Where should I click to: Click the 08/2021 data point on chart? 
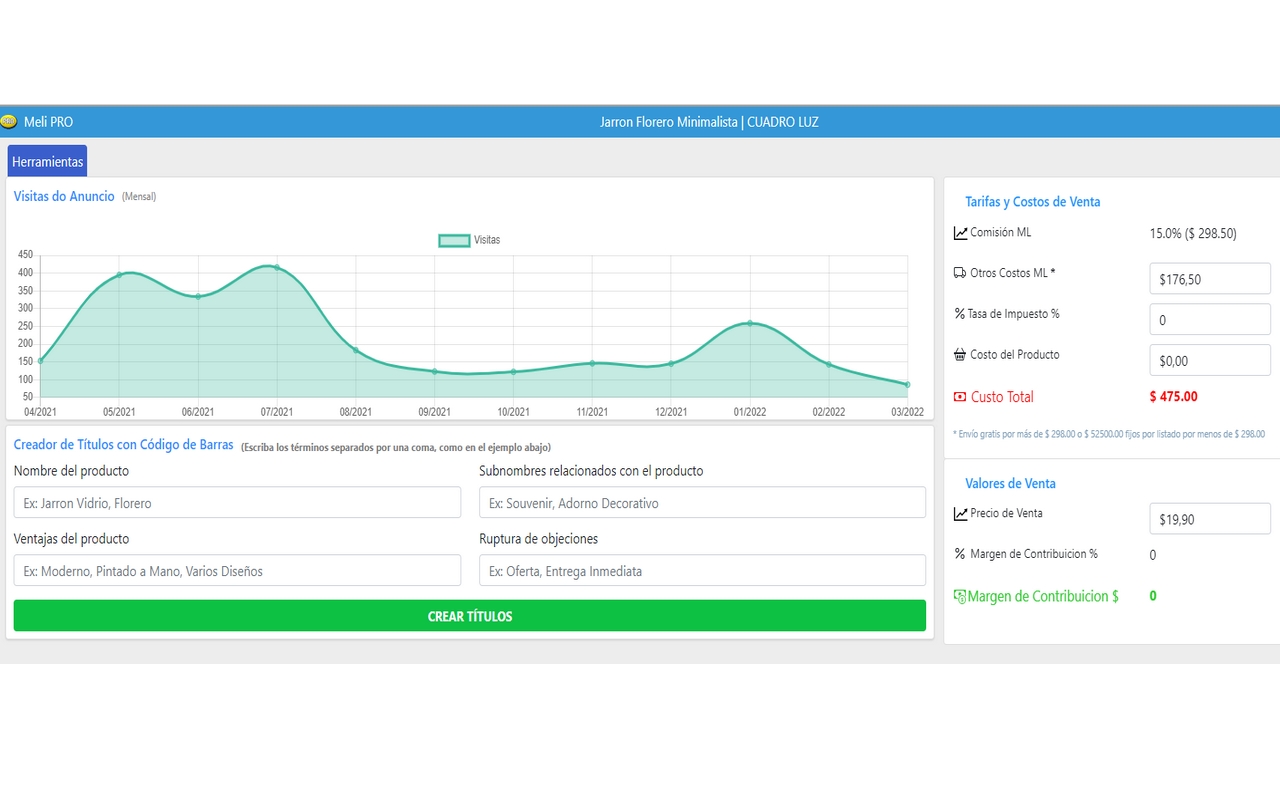tap(356, 350)
